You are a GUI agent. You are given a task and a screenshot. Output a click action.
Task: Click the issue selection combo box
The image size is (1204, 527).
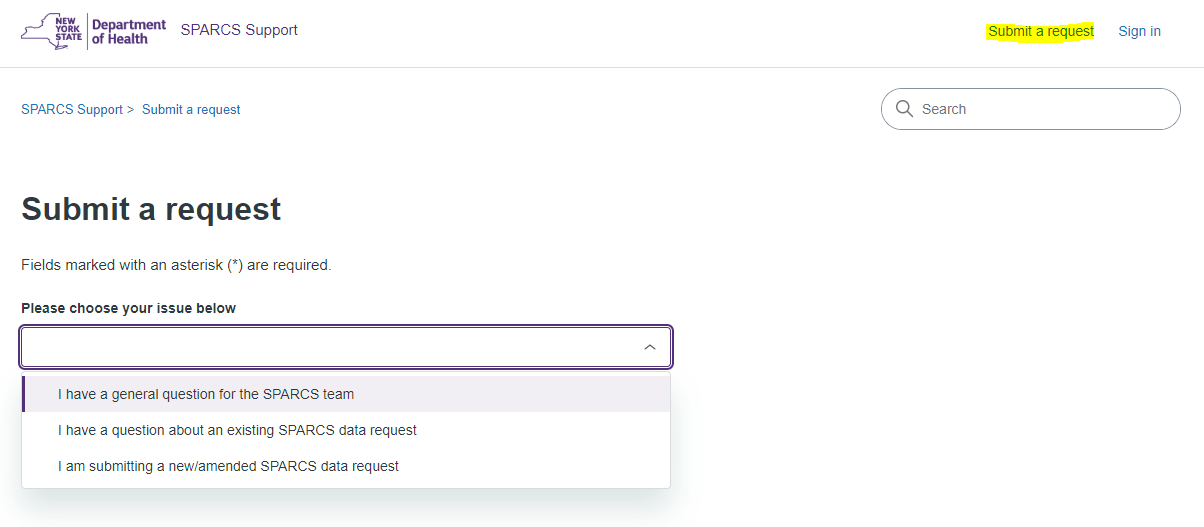point(346,347)
